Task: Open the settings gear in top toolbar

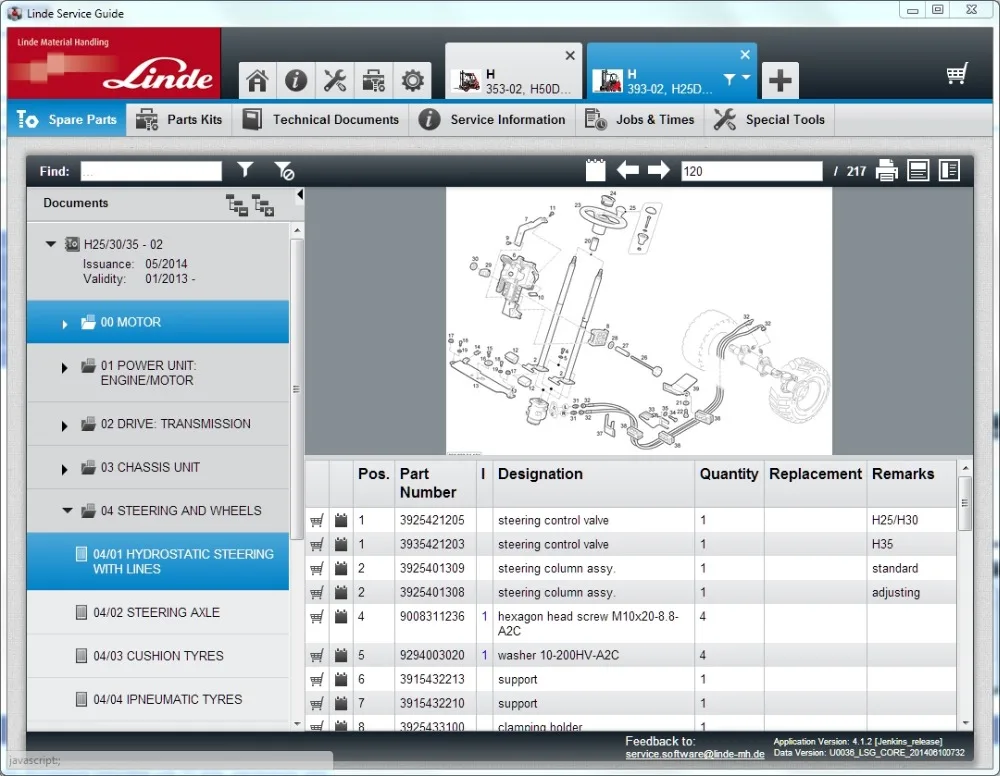Action: (412, 81)
